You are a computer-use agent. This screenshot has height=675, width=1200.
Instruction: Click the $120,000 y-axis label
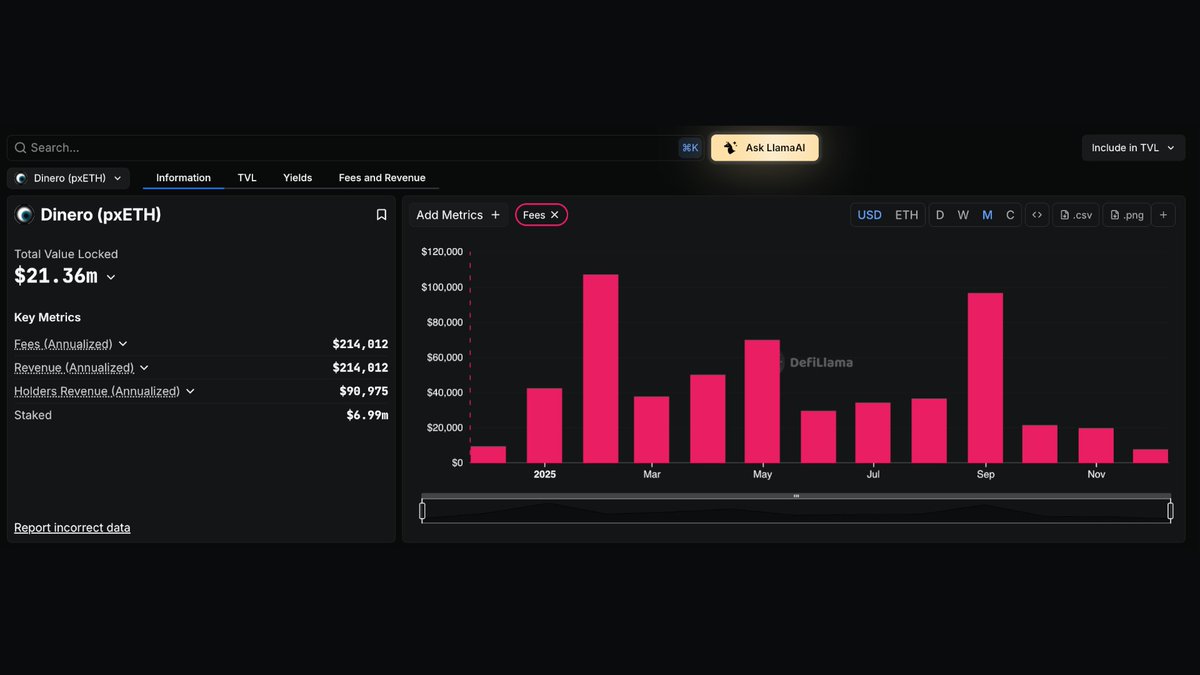[x=442, y=252]
